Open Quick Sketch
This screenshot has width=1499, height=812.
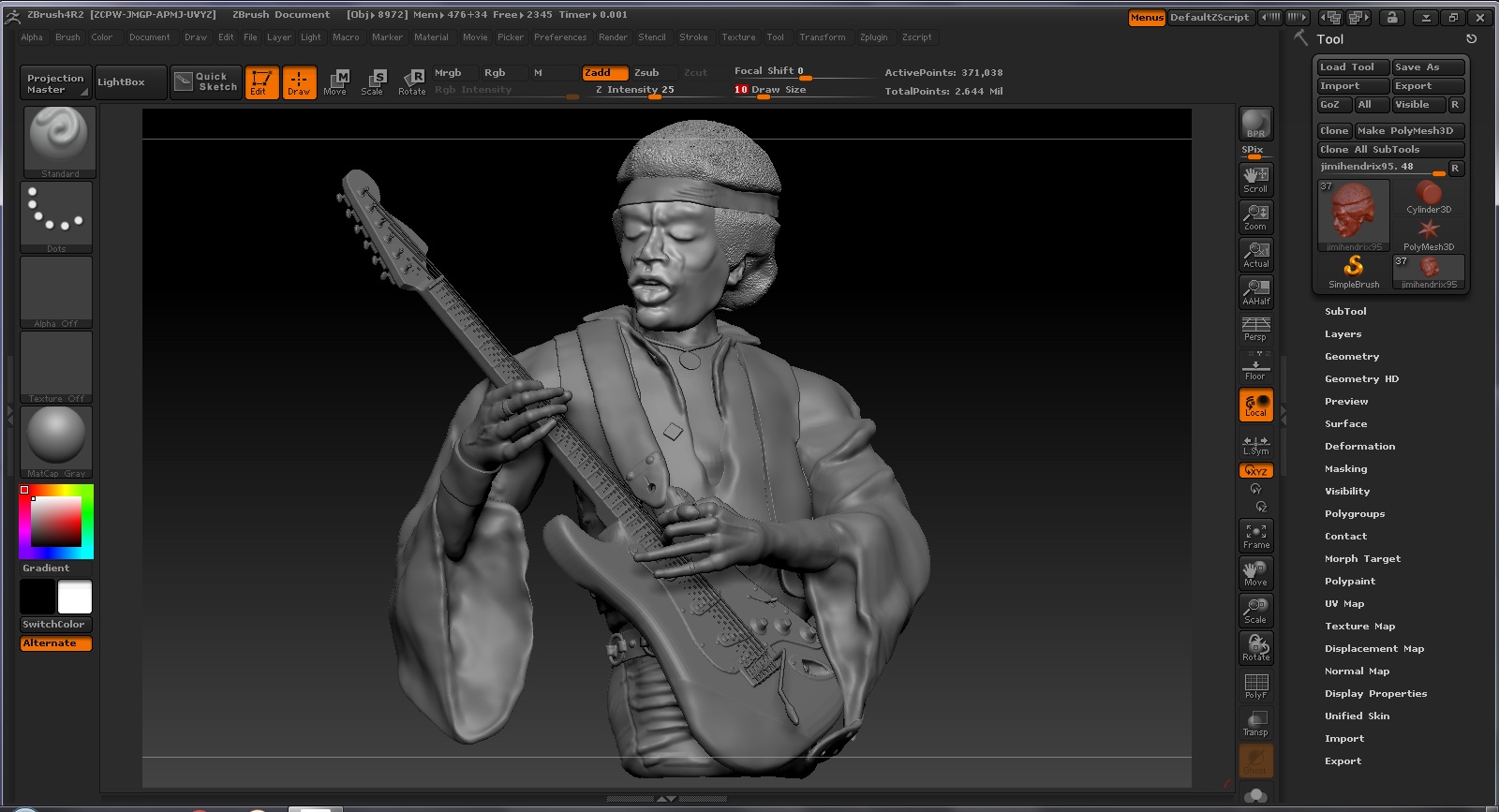click(206, 82)
